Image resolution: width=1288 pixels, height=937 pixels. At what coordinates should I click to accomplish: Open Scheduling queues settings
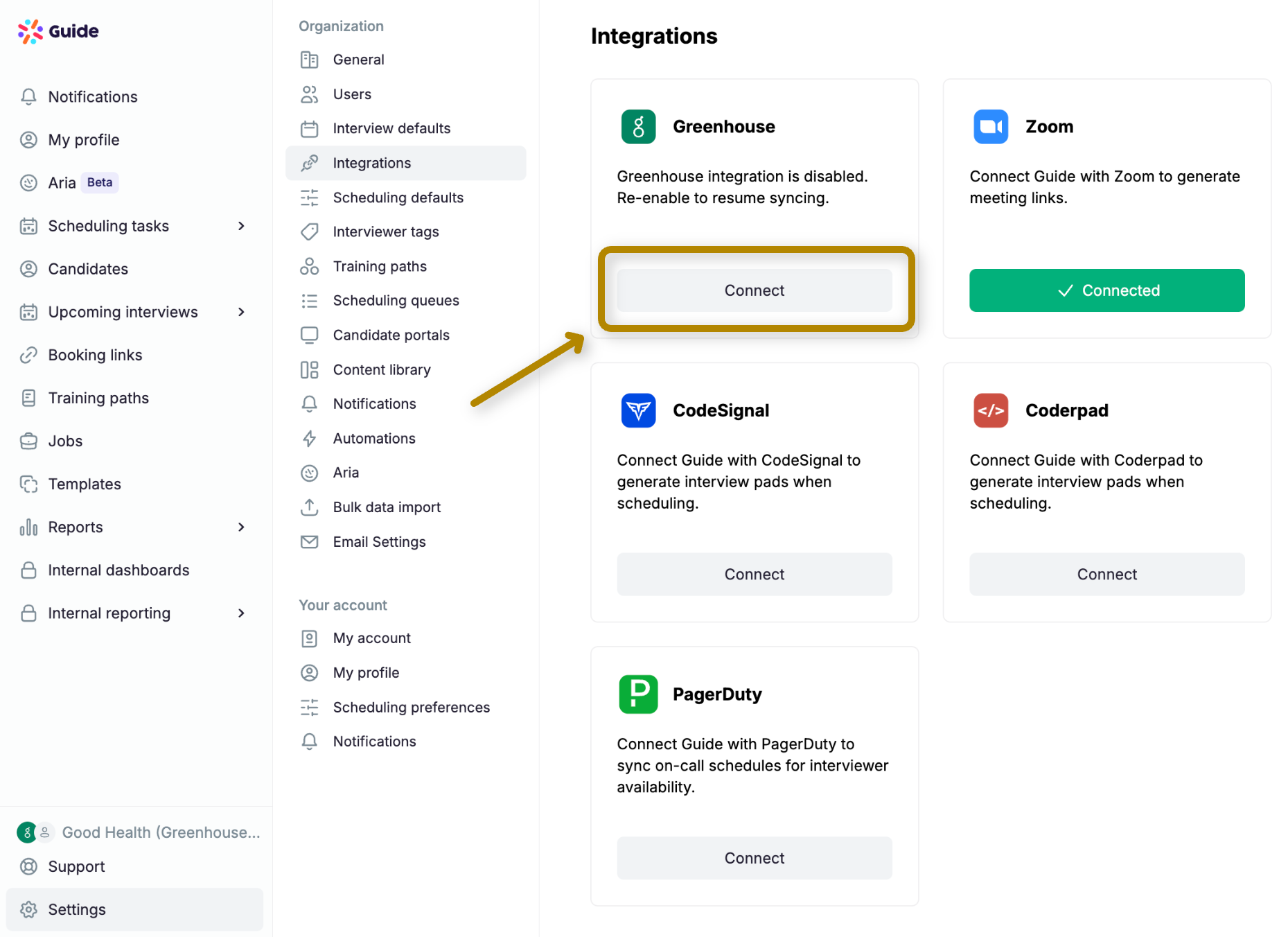405,300
